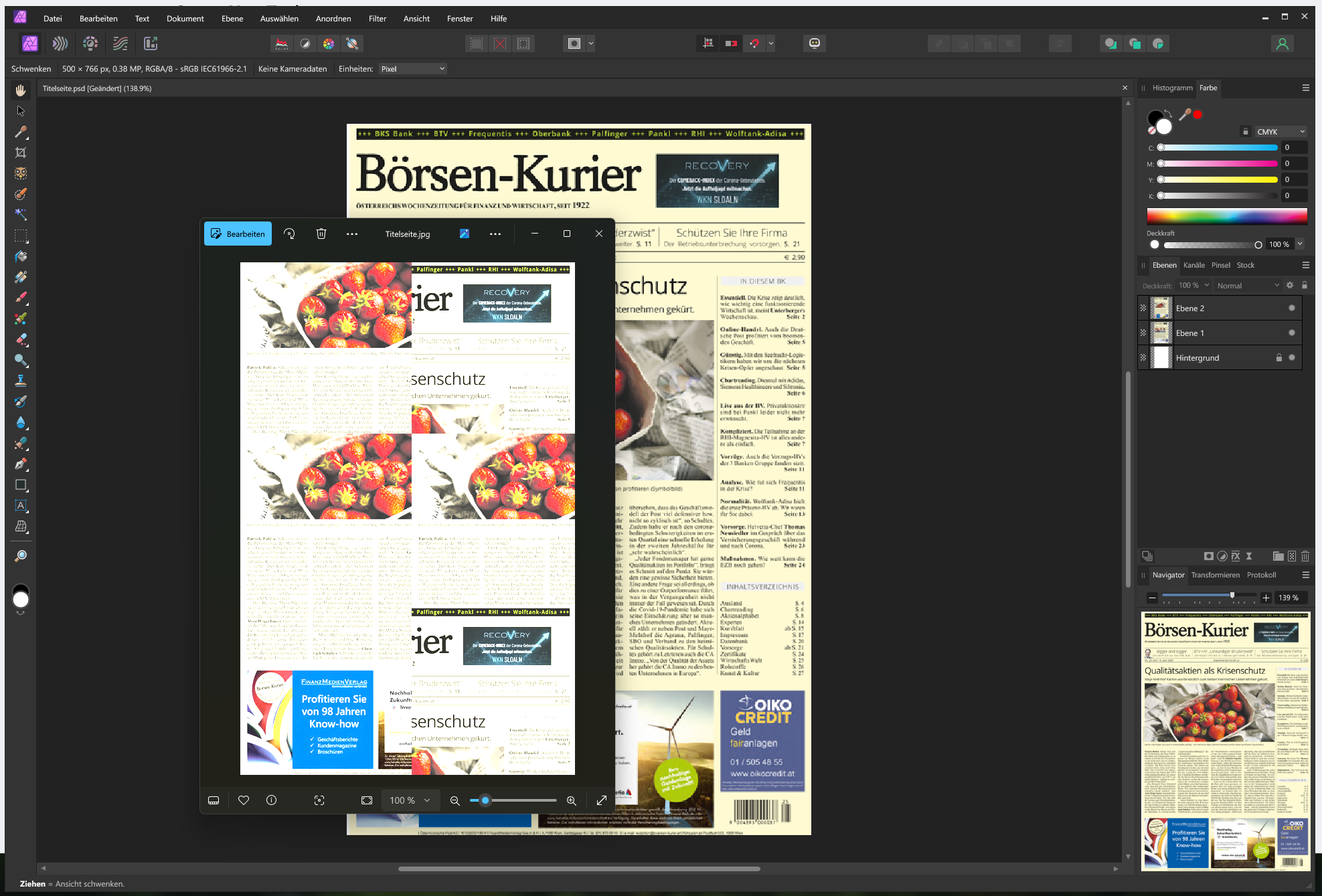
Task: Zoom out with Navigator minus button
Action: click(1152, 598)
